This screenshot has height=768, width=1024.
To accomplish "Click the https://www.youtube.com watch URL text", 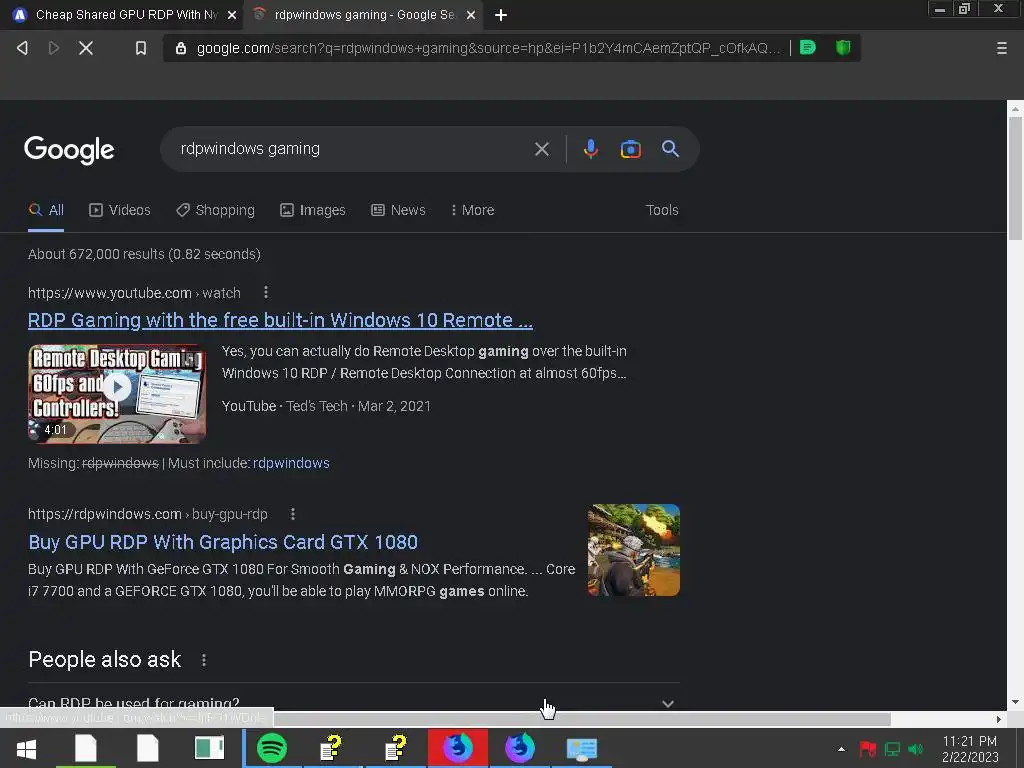I will tap(134, 293).
